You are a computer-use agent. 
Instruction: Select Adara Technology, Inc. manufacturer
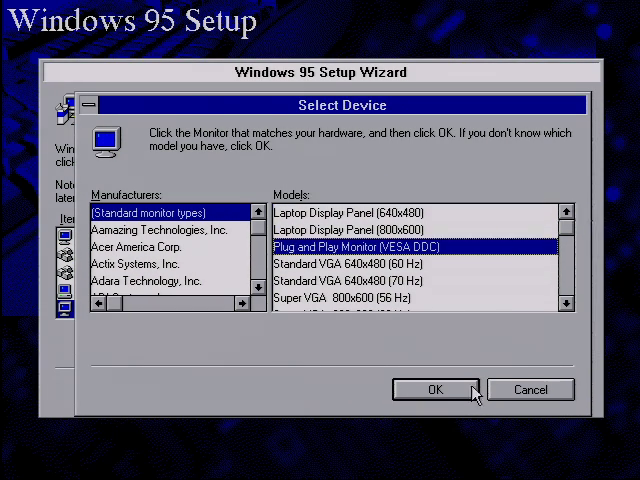tap(170, 281)
